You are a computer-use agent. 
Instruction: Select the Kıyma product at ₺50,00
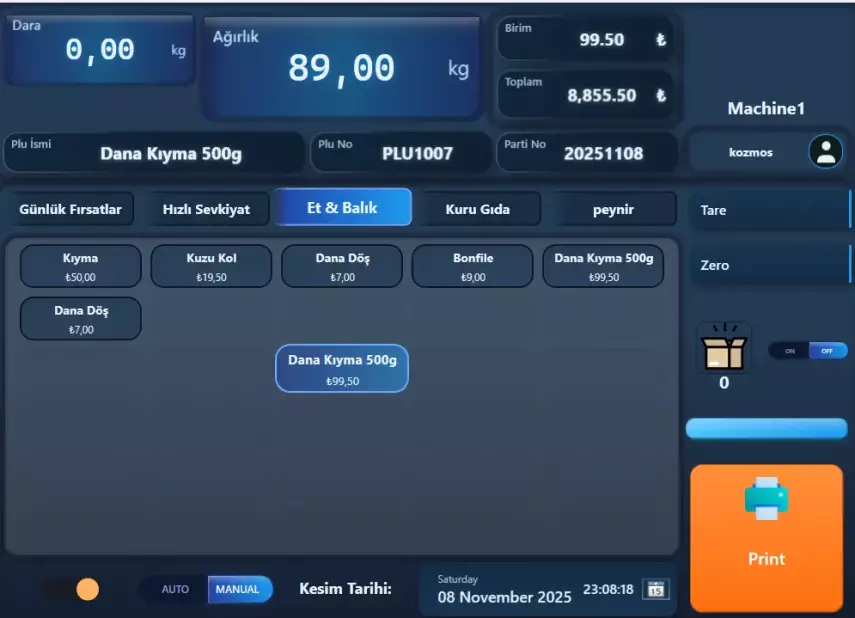pyautogui.click(x=80, y=266)
